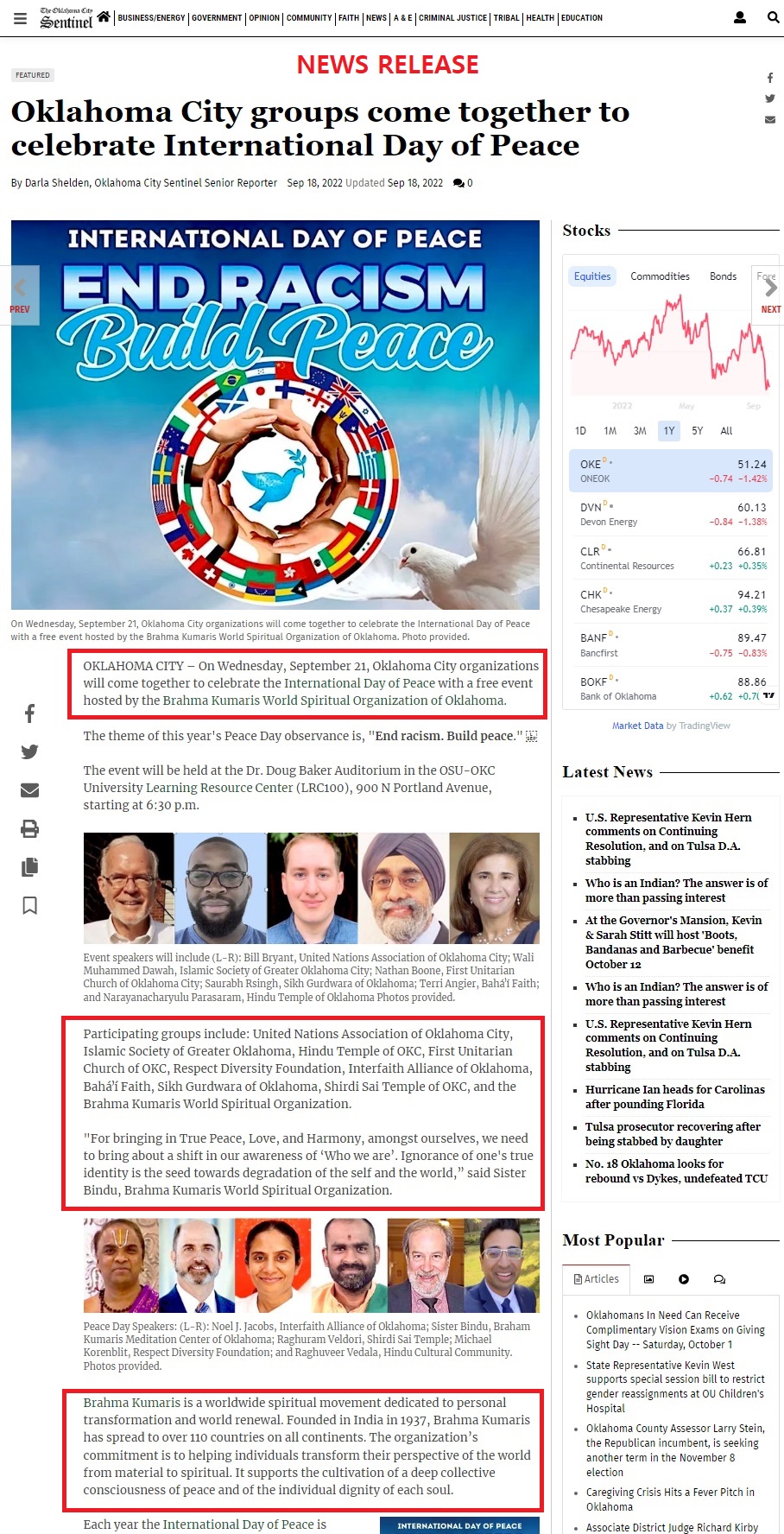Image resolution: width=784 pixels, height=1534 pixels.
Task: Select the BANF Bancfirst stock row
Action: tap(671, 645)
